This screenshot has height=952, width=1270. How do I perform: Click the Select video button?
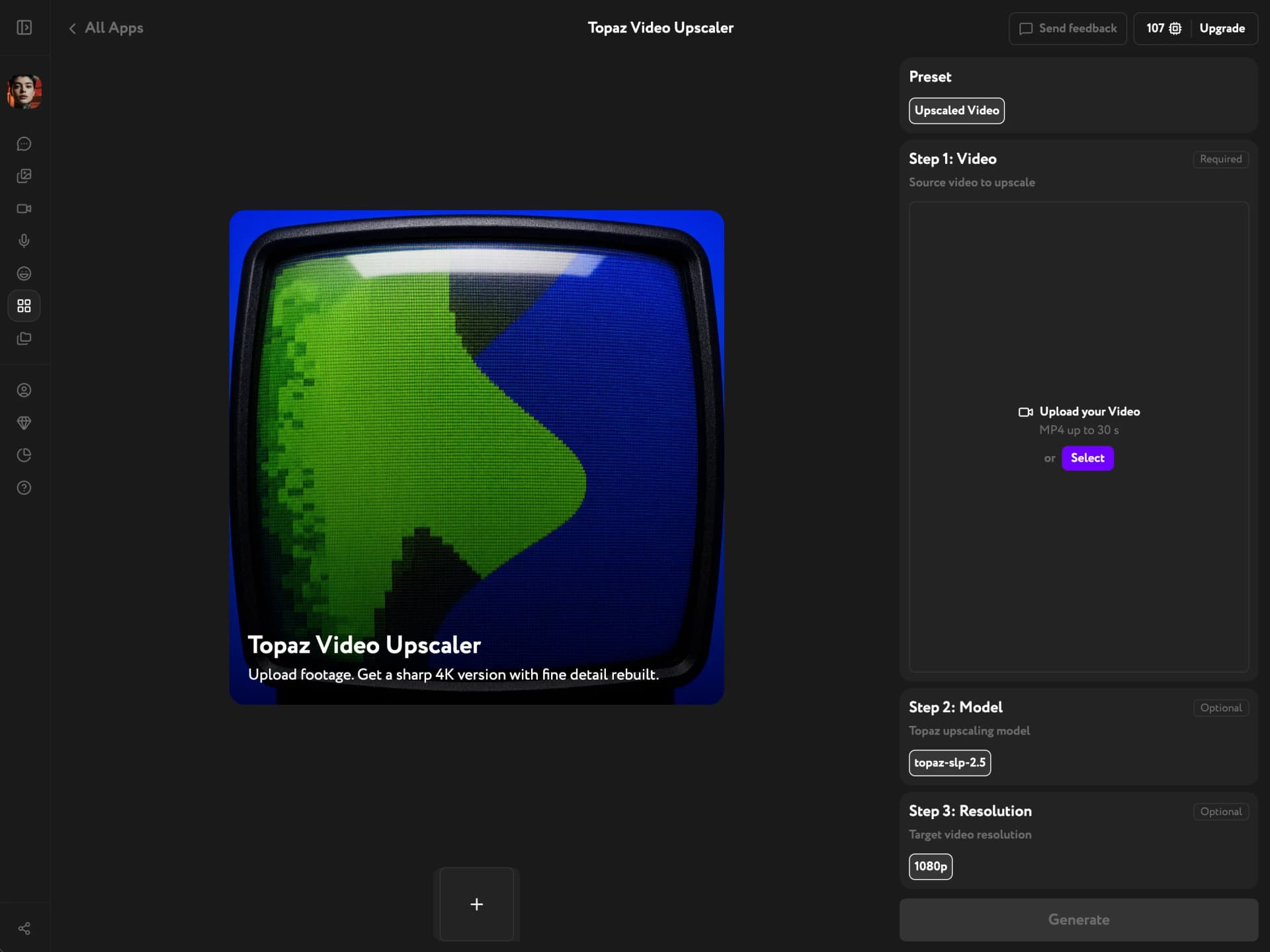tap(1087, 458)
